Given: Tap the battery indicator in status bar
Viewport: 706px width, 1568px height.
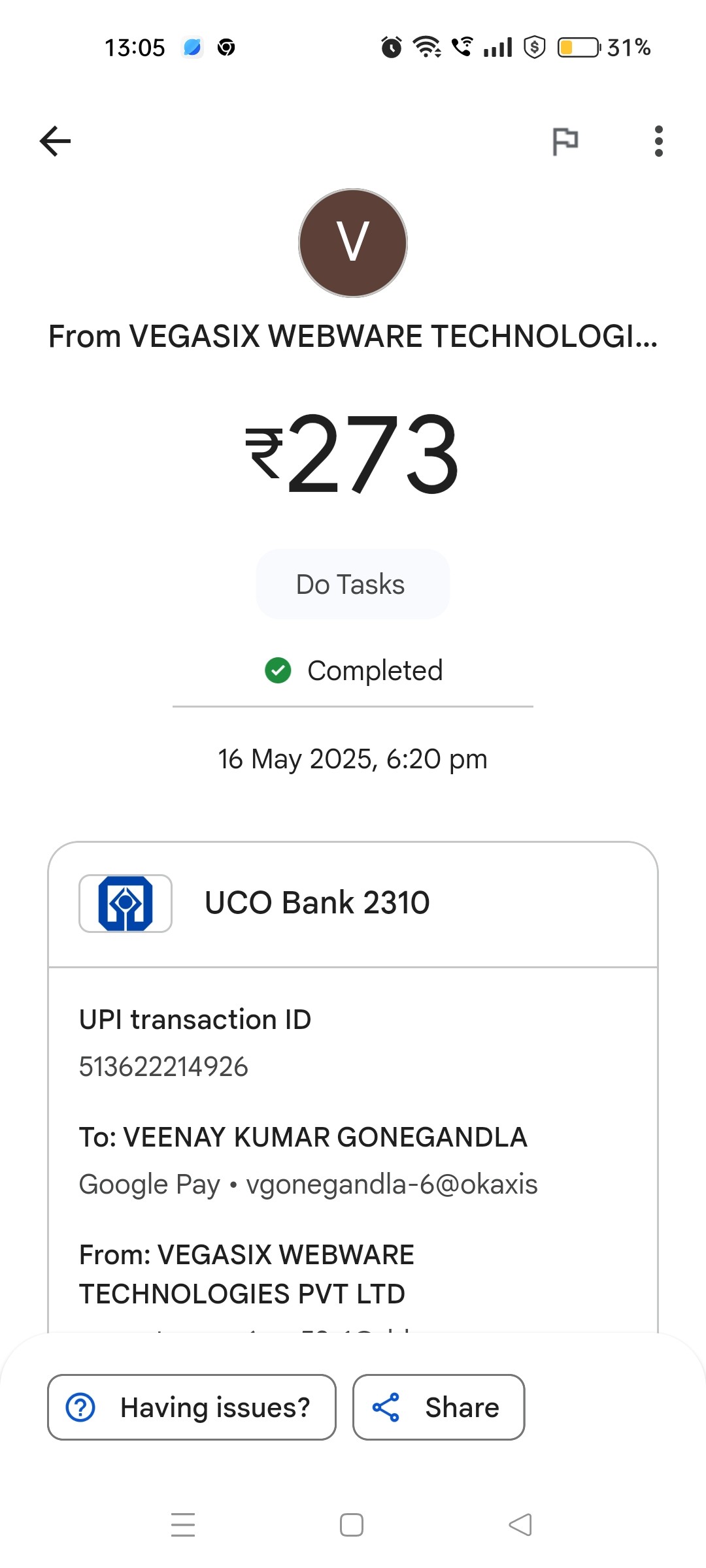Looking at the screenshot, I should pos(579,48).
